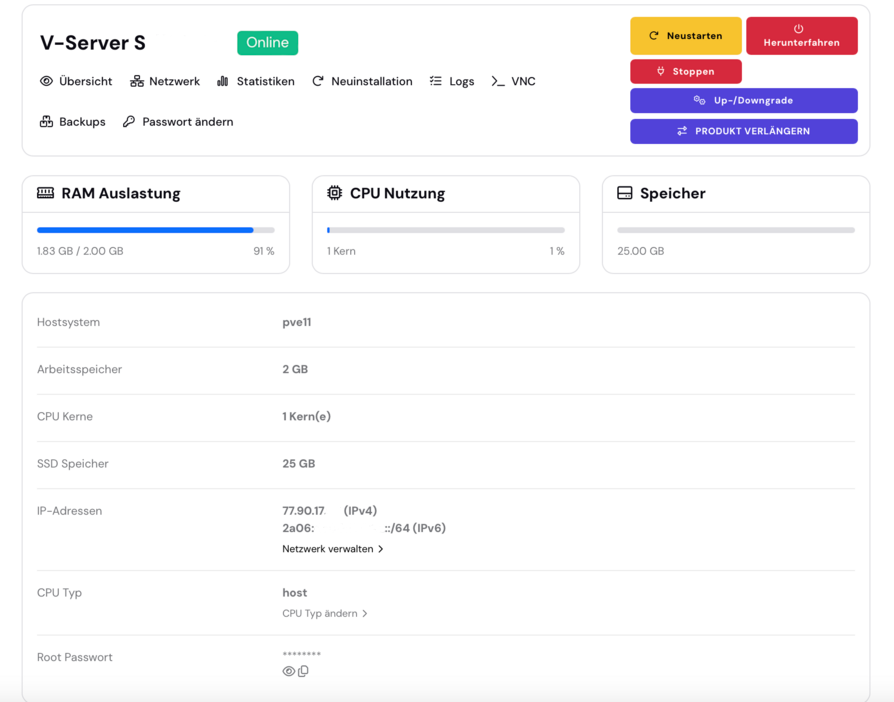This screenshot has height=702, width=894.
Task: Click the CPU Nutzung chip icon
Action: point(334,193)
